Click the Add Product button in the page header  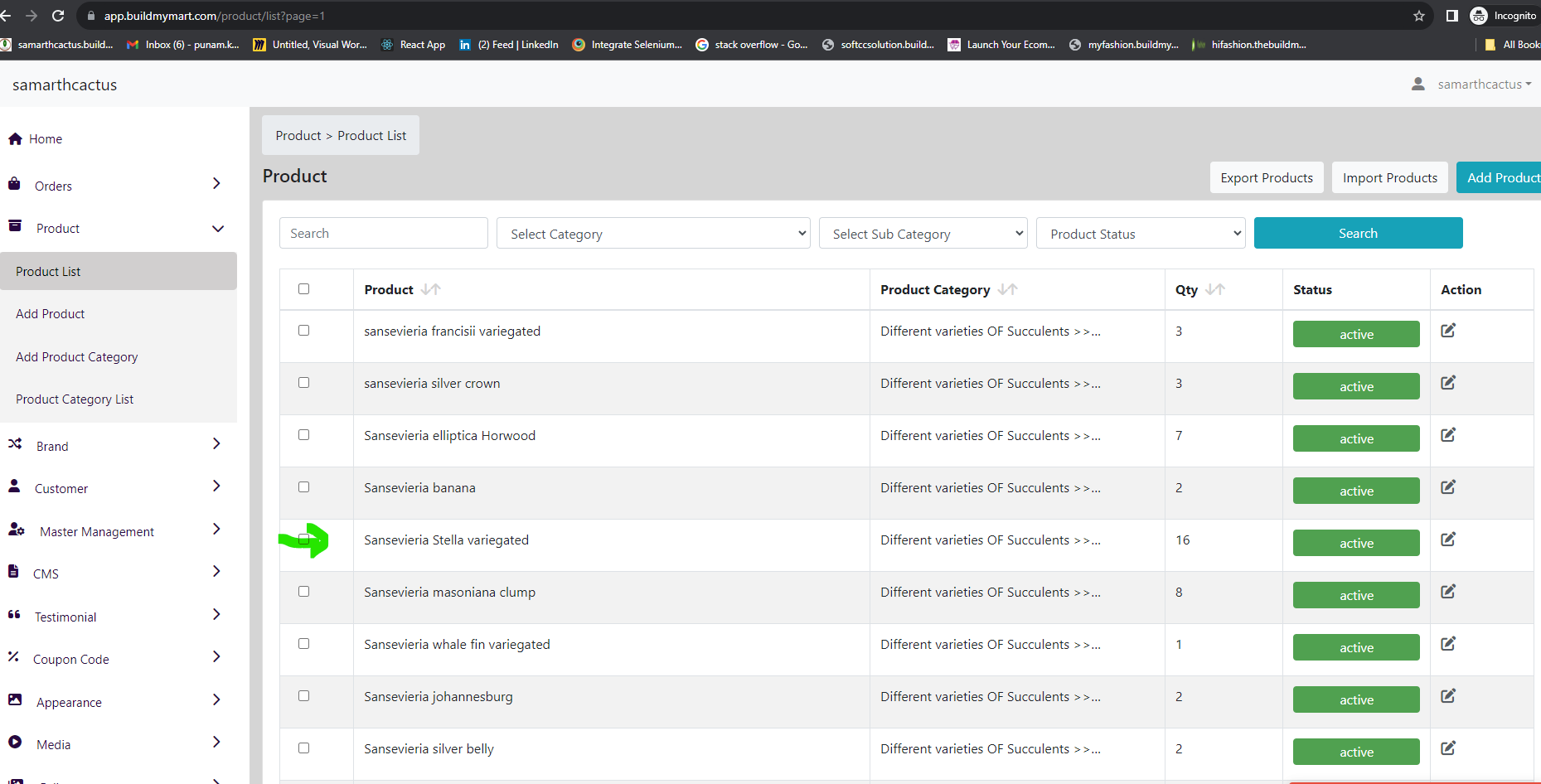point(1499,177)
